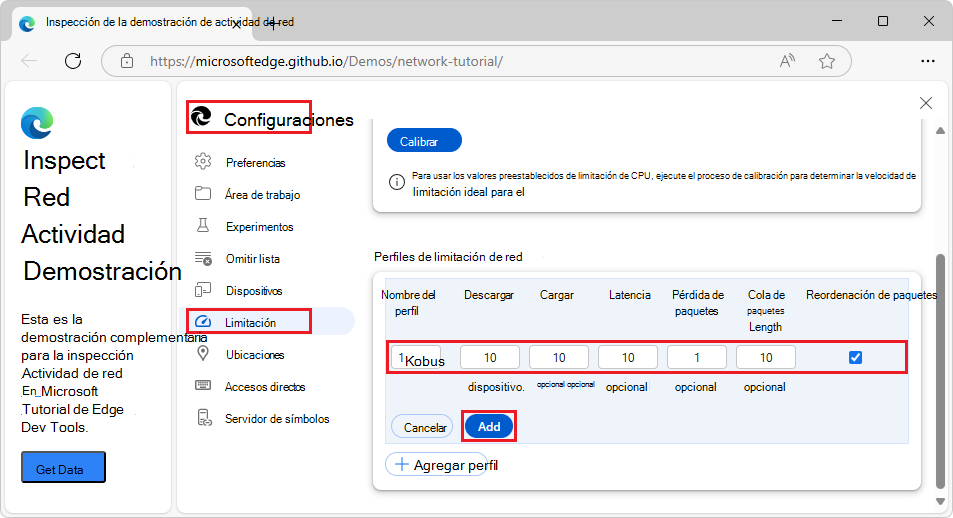
Task: Click the Dispositivos icon
Action: click(203, 290)
